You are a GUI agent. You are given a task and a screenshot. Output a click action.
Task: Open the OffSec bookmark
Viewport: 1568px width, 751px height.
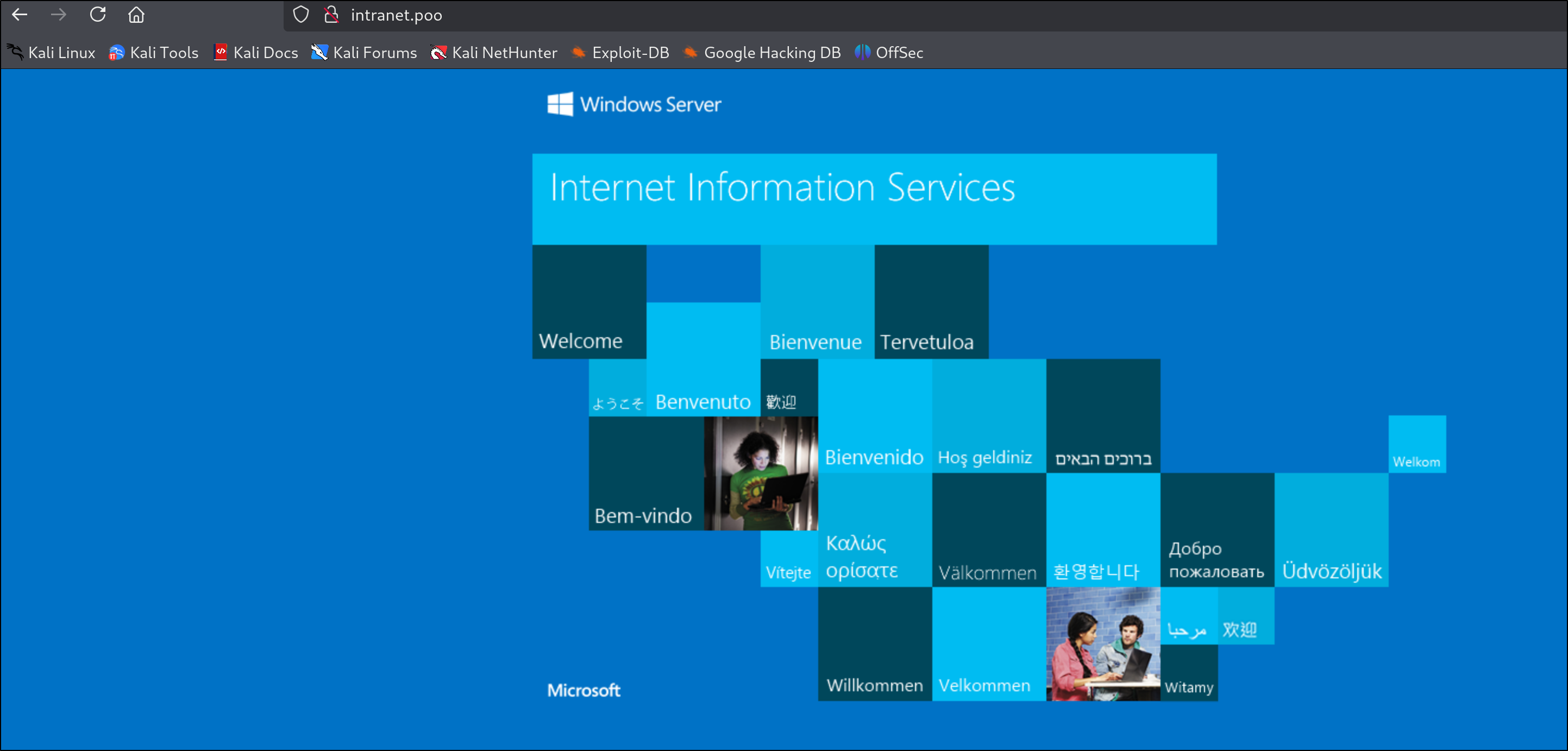(x=889, y=53)
